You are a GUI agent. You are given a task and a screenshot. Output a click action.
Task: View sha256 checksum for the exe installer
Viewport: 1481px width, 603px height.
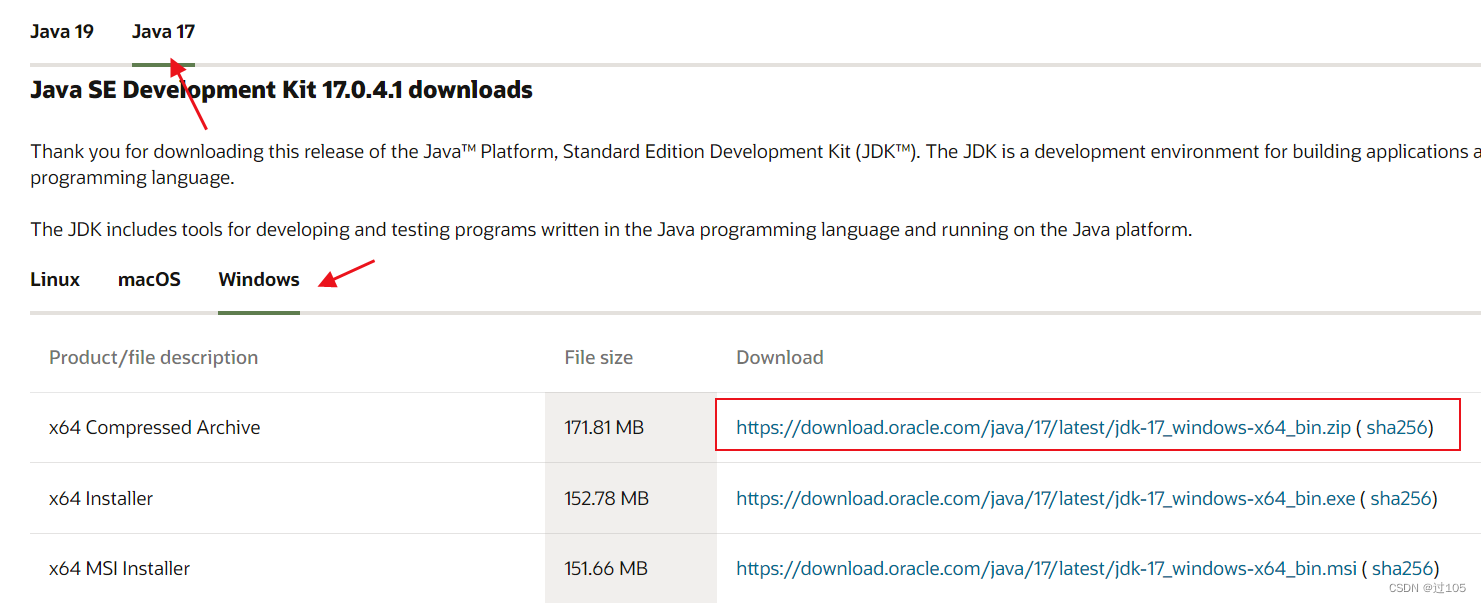click(1402, 497)
